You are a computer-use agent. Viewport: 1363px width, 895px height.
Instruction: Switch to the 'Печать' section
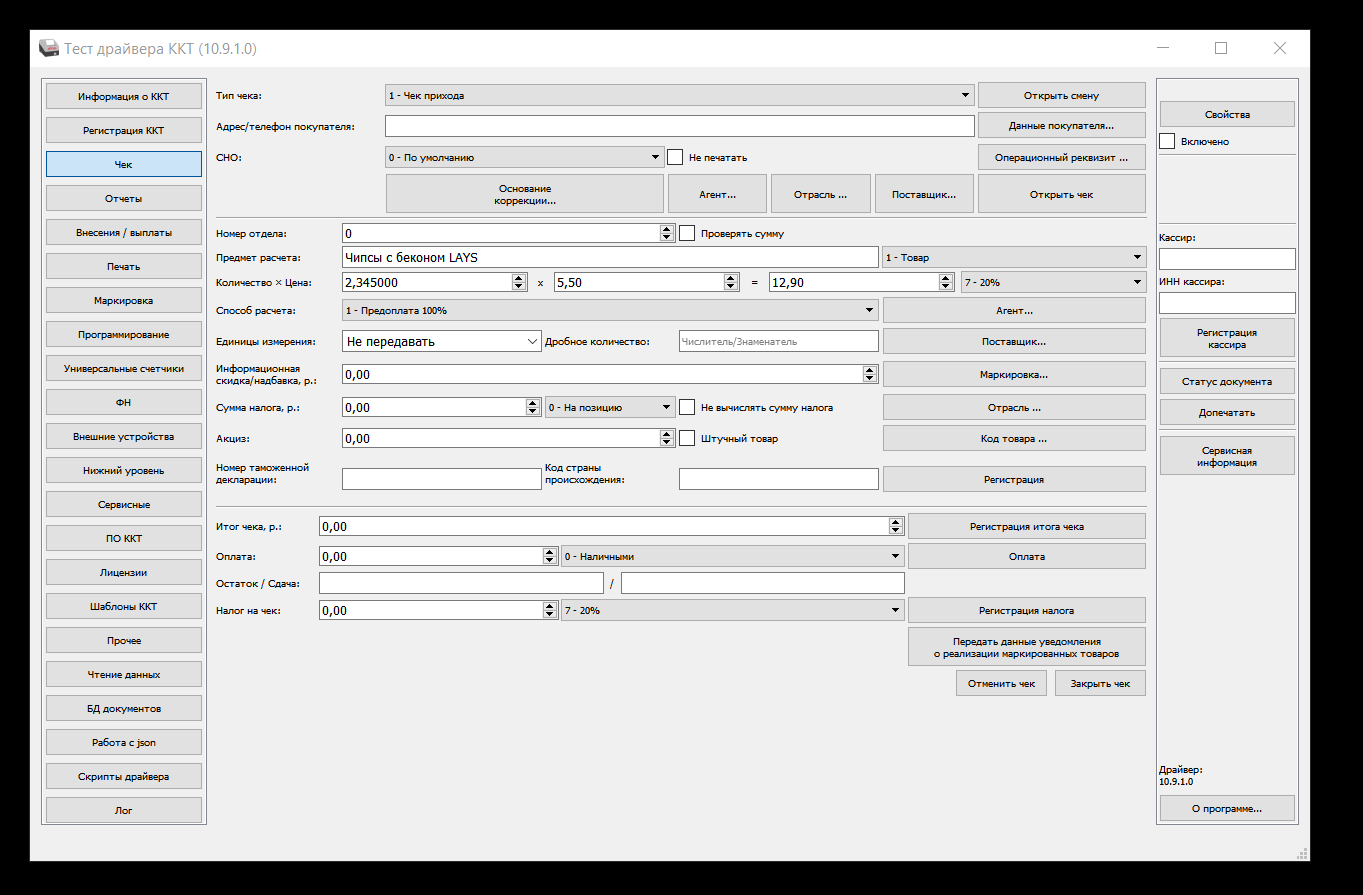pos(124,266)
